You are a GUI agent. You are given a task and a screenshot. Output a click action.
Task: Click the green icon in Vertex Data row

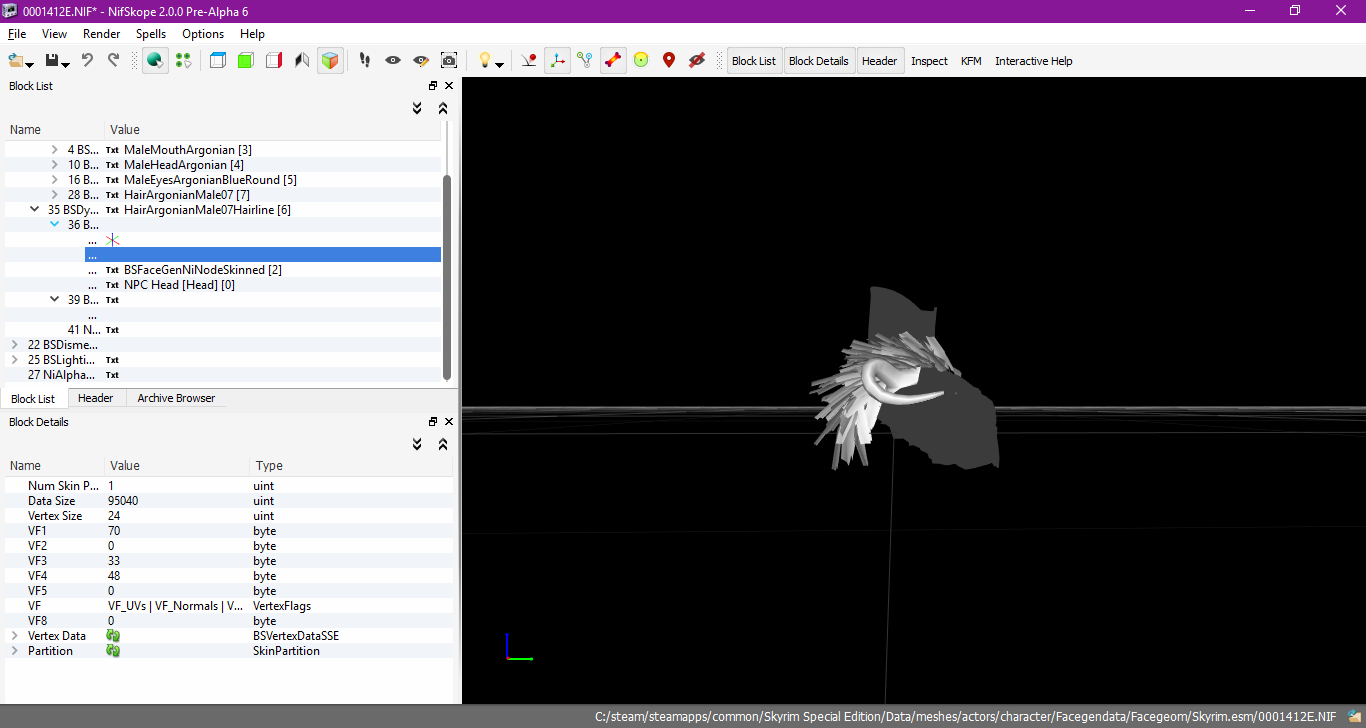113,636
